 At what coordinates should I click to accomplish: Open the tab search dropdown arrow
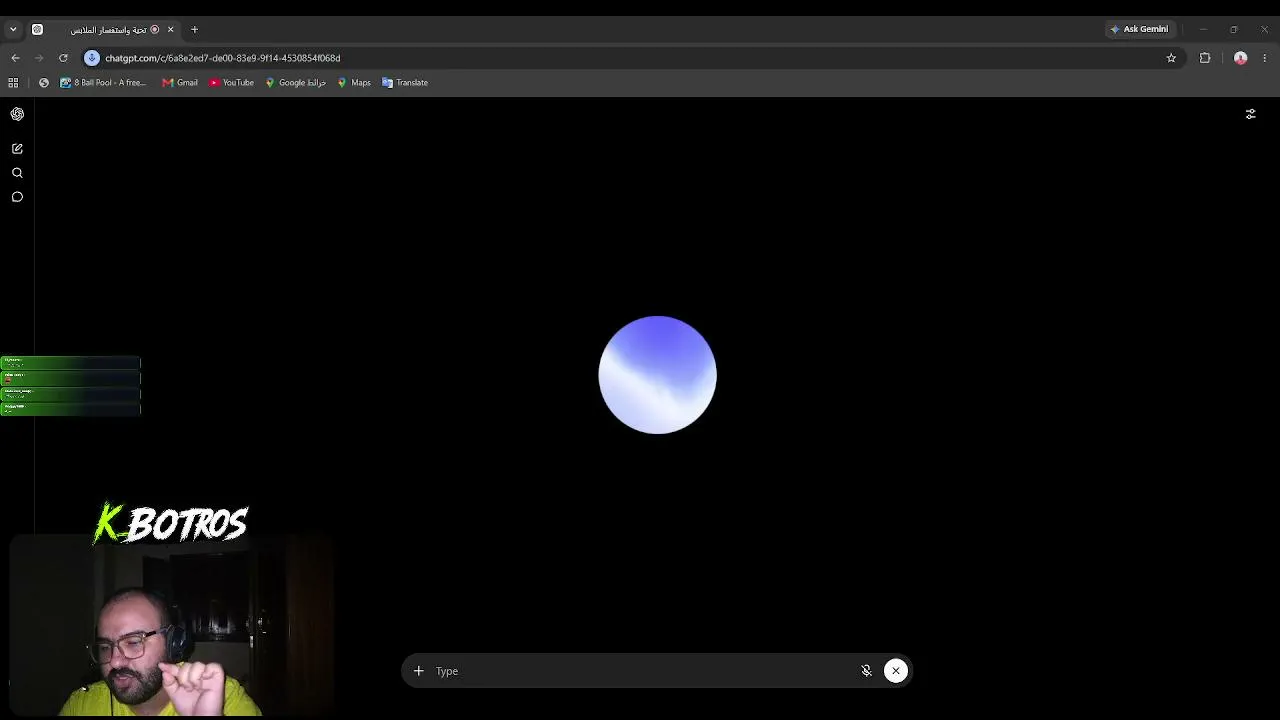click(x=13, y=29)
